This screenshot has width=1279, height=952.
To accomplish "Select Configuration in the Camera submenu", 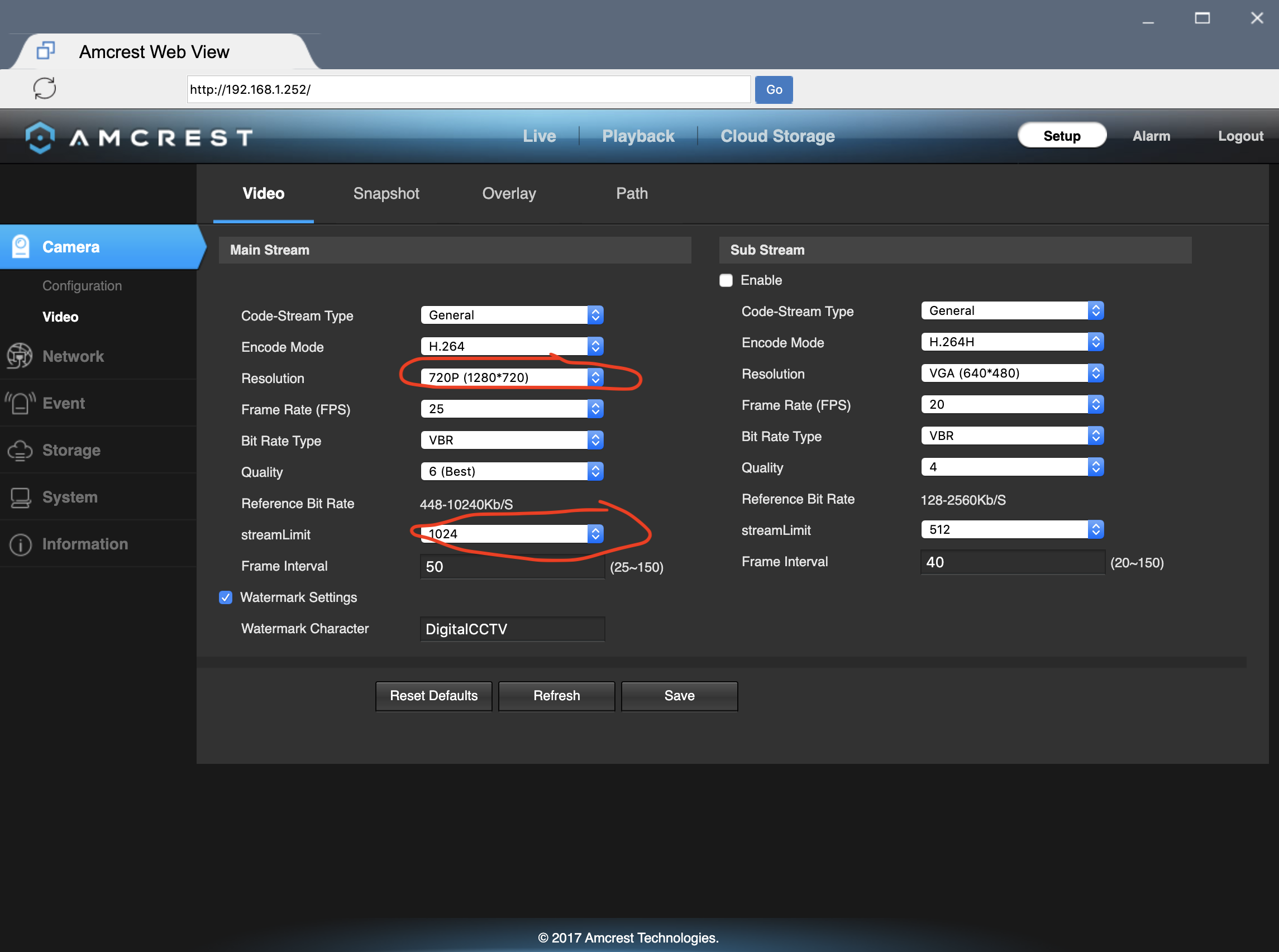I will (x=82, y=286).
